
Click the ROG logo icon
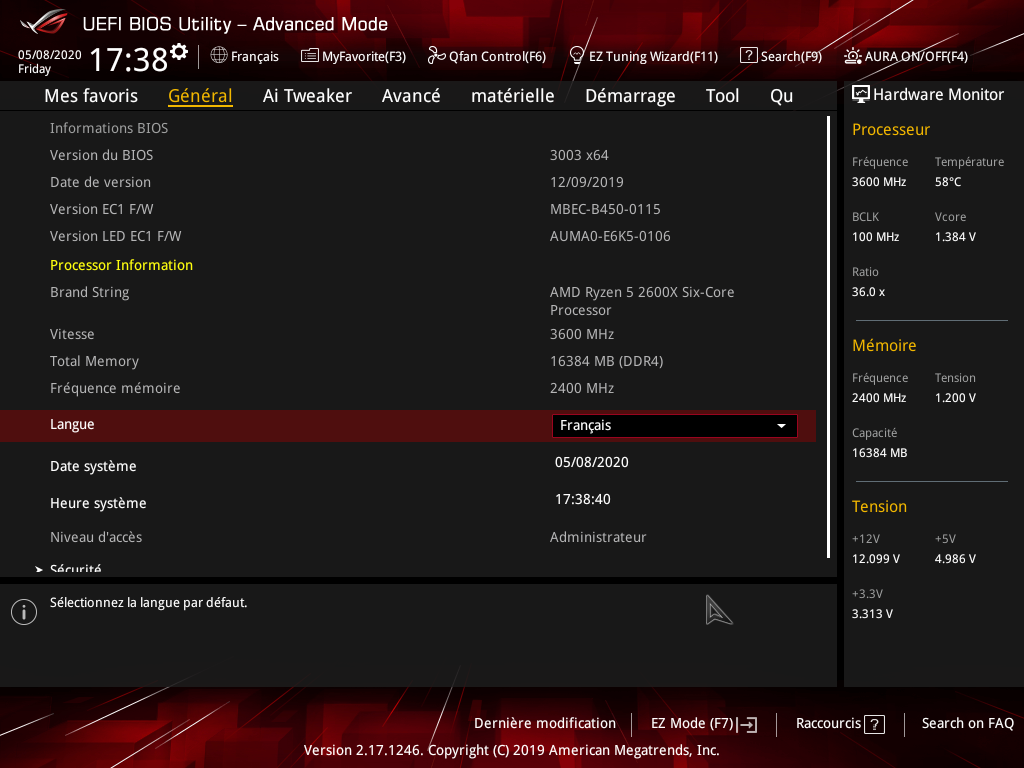pos(43,22)
